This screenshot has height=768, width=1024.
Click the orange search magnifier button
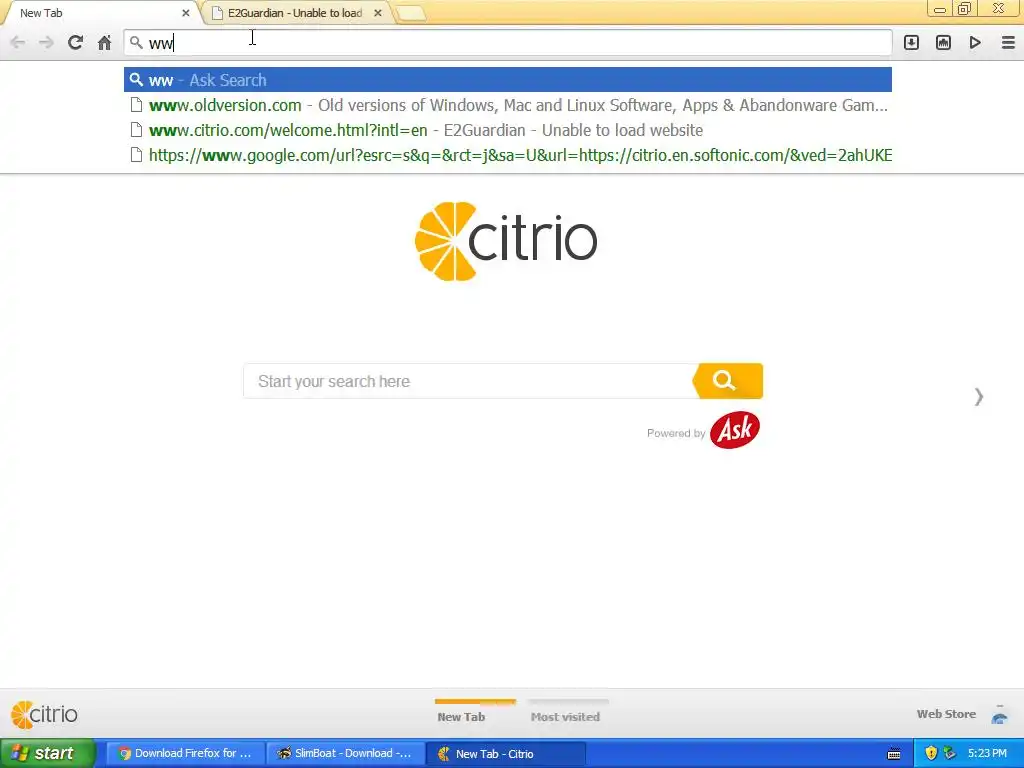(727, 381)
